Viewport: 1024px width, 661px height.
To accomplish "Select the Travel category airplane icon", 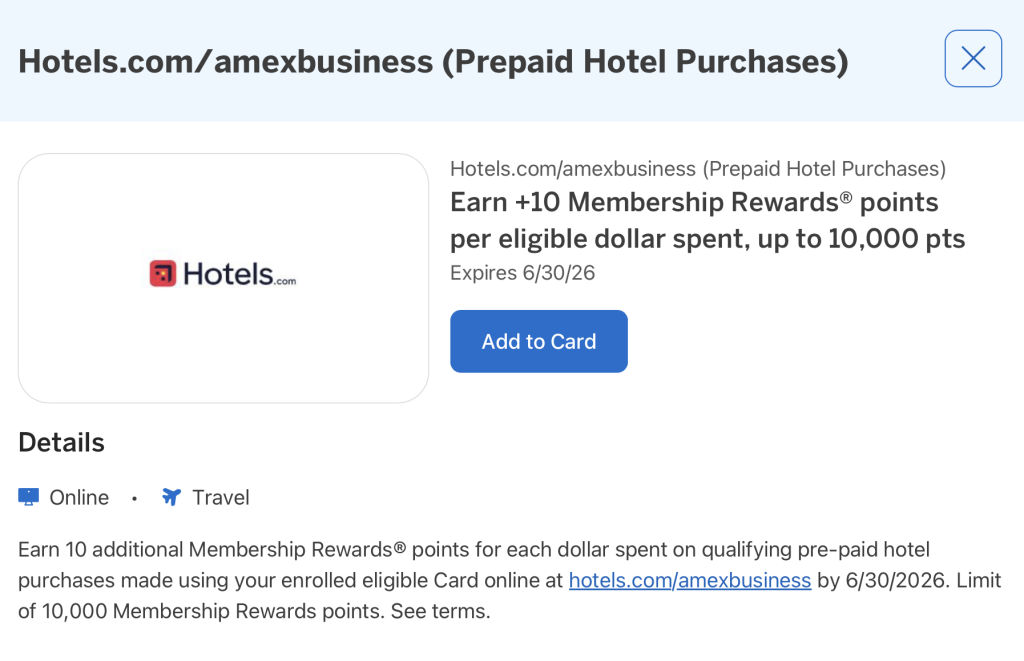I will (x=170, y=496).
